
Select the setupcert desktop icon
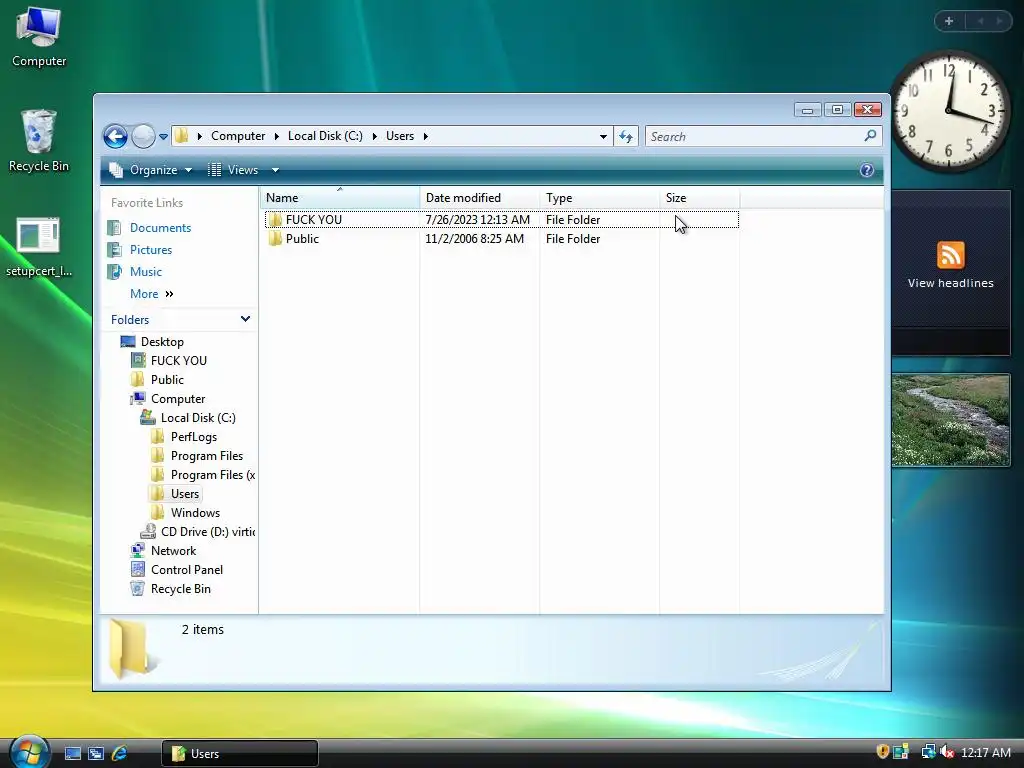(x=39, y=247)
